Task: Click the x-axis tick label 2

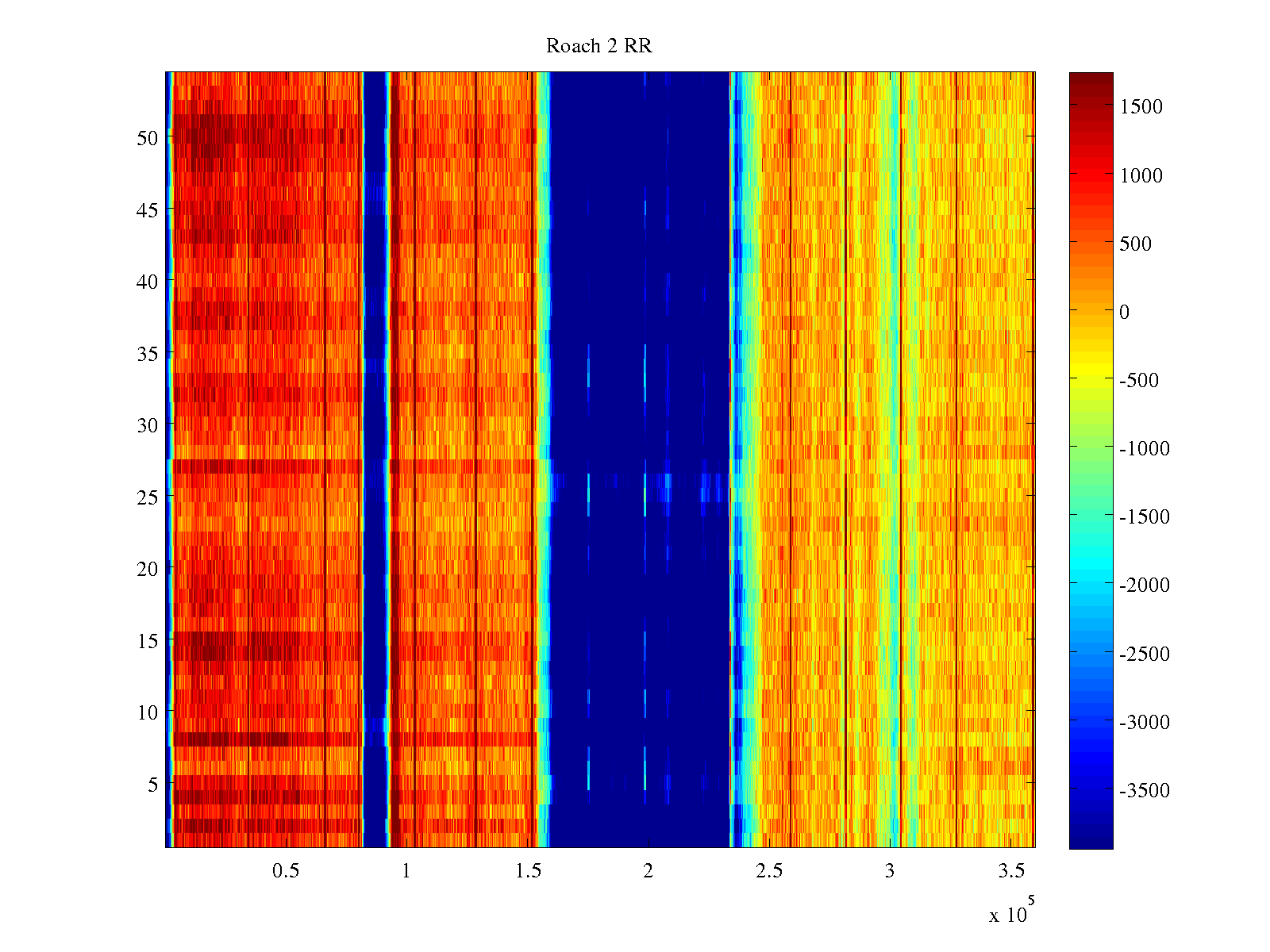Action: (648, 871)
